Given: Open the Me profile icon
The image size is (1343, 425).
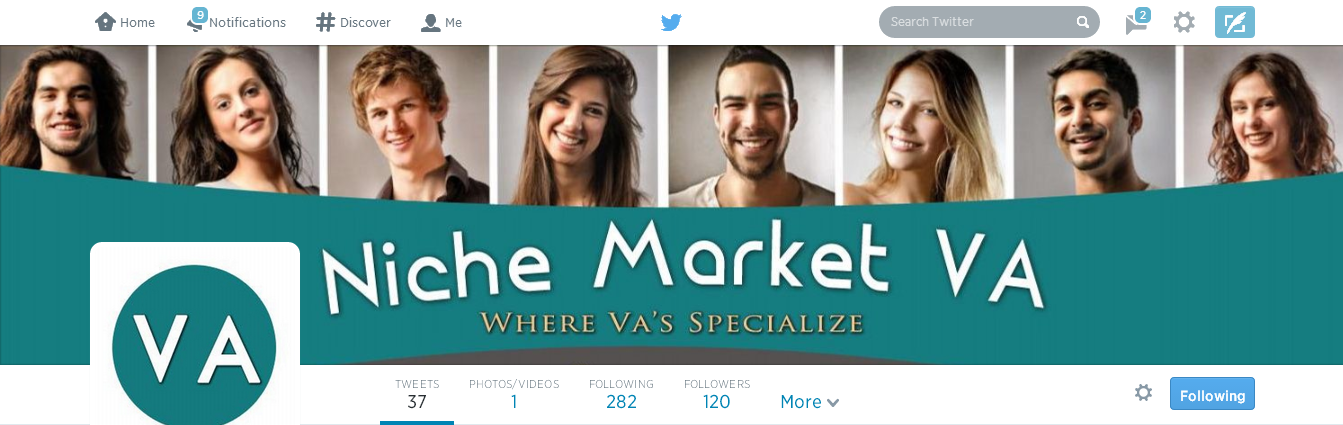Looking at the screenshot, I should coord(431,22).
